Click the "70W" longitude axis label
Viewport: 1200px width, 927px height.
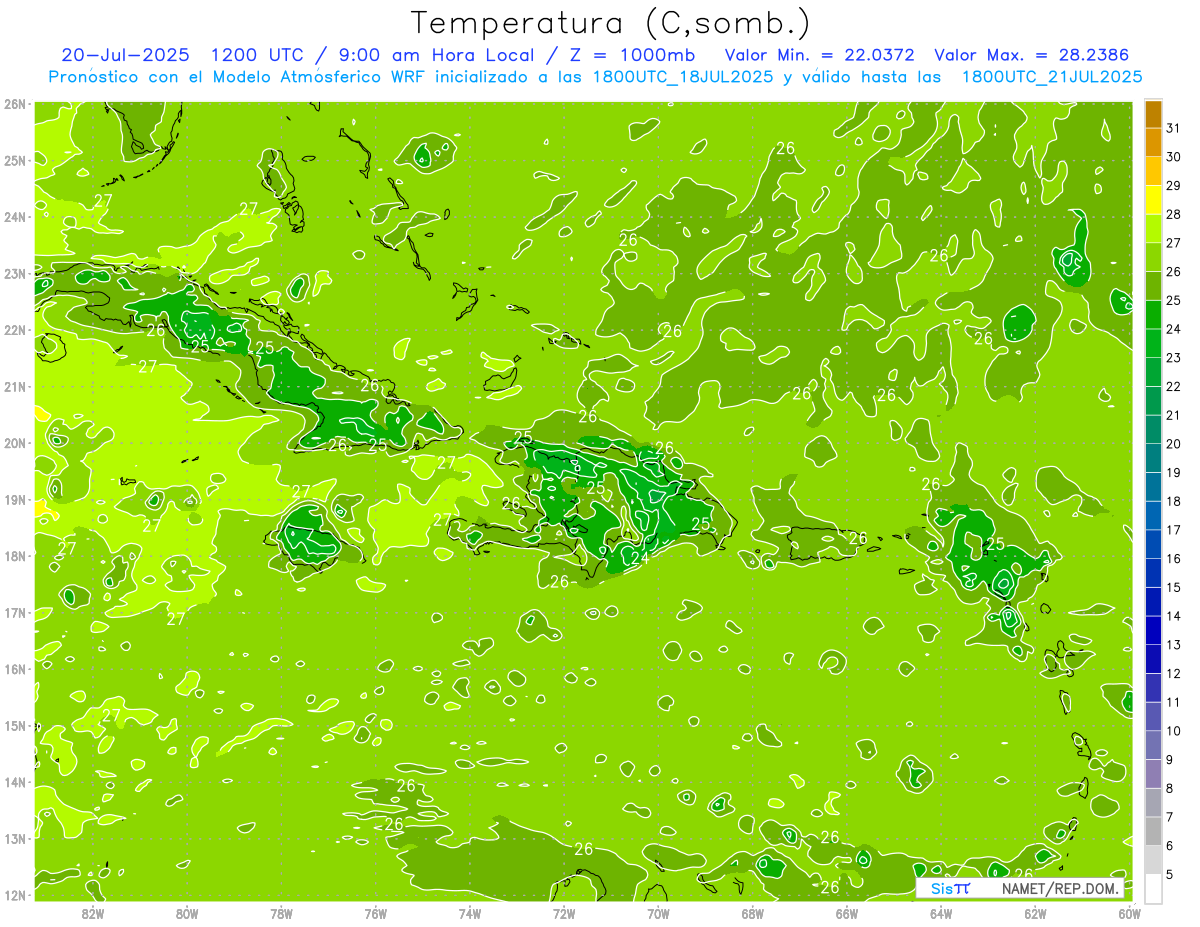tap(658, 913)
